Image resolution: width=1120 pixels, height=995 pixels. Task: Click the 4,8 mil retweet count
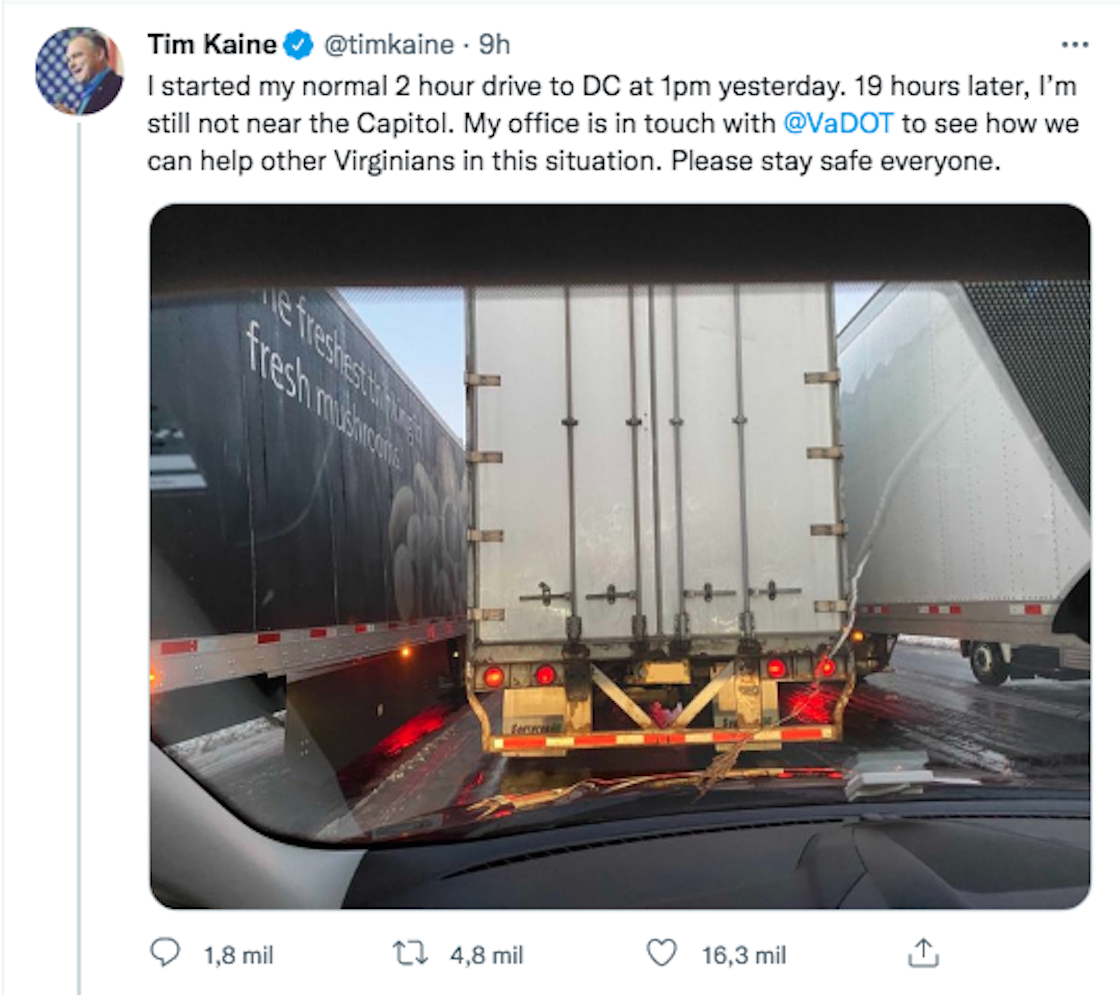(x=486, y=955)
